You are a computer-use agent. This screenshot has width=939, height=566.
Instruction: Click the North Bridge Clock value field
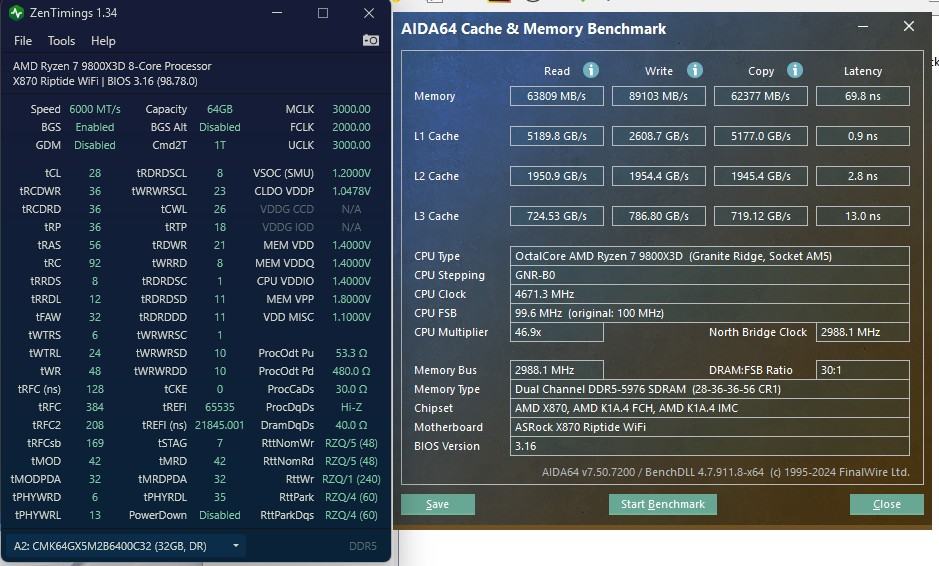862,332
